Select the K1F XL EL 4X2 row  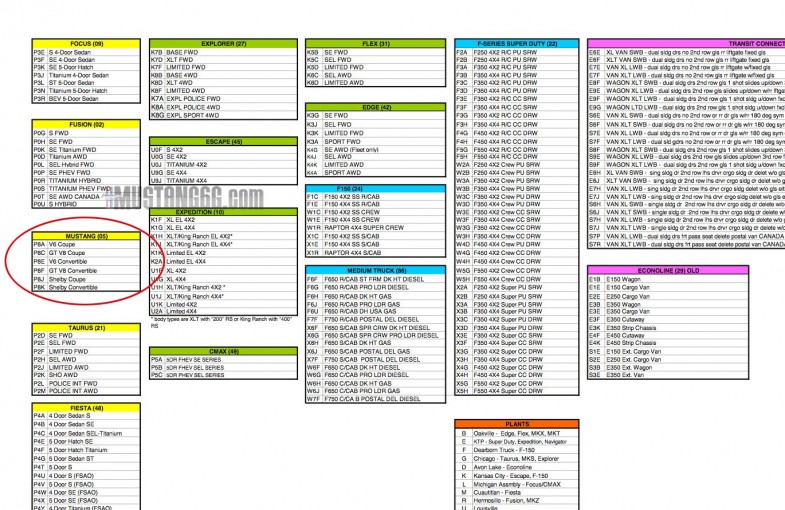point(223,220)
